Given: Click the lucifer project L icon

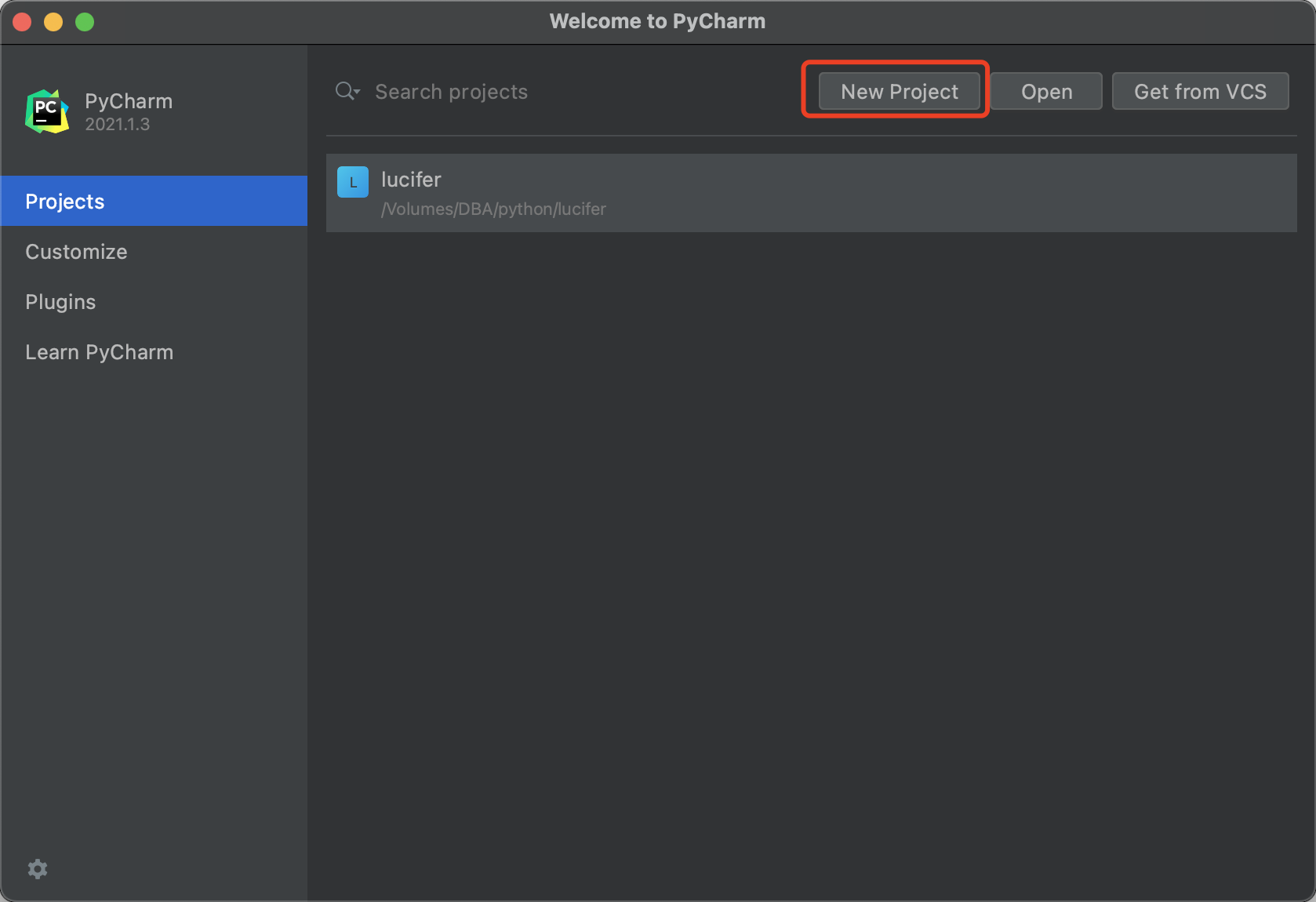Looking at the screenshot, I should click(x=353, y=182).
